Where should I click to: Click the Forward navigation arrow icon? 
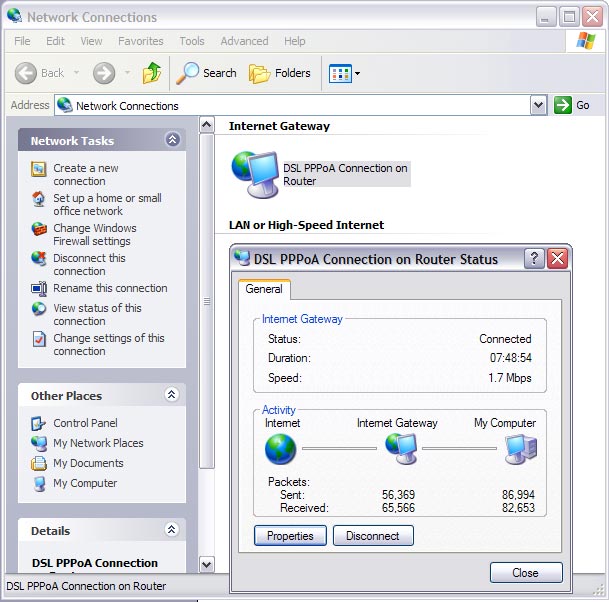click(104, 73)
